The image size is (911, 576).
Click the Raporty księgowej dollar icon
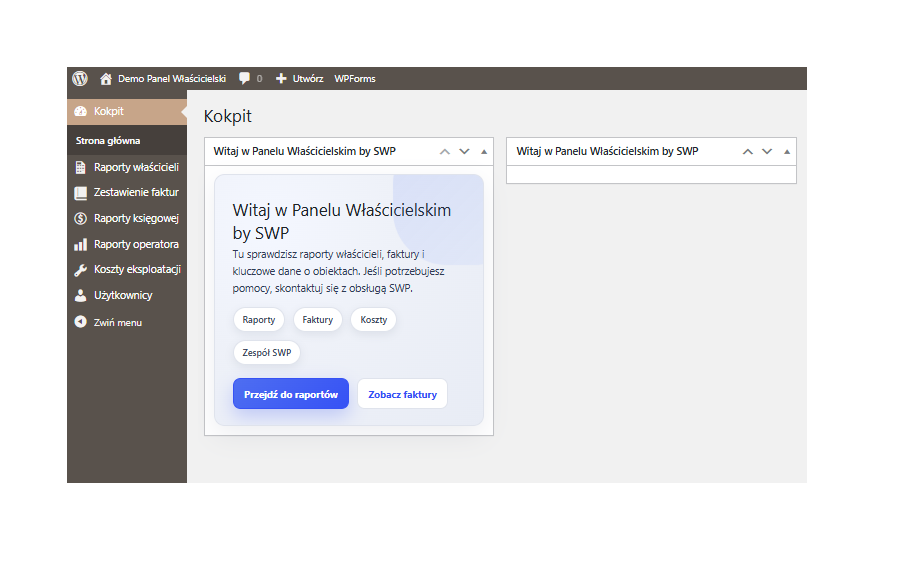coord(81,218)
